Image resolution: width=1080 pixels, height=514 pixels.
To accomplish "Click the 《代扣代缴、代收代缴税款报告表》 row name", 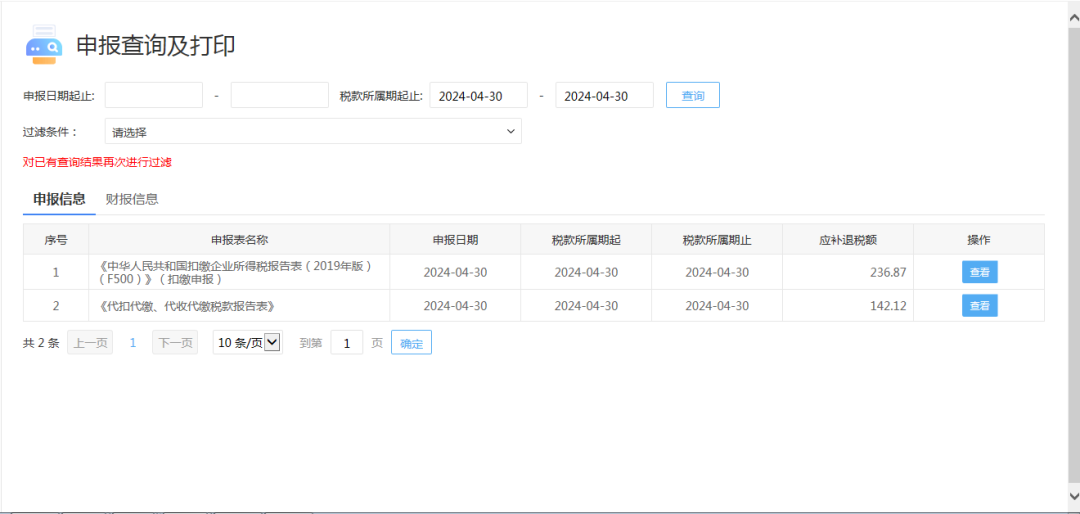I will click(x=188, y=305).
